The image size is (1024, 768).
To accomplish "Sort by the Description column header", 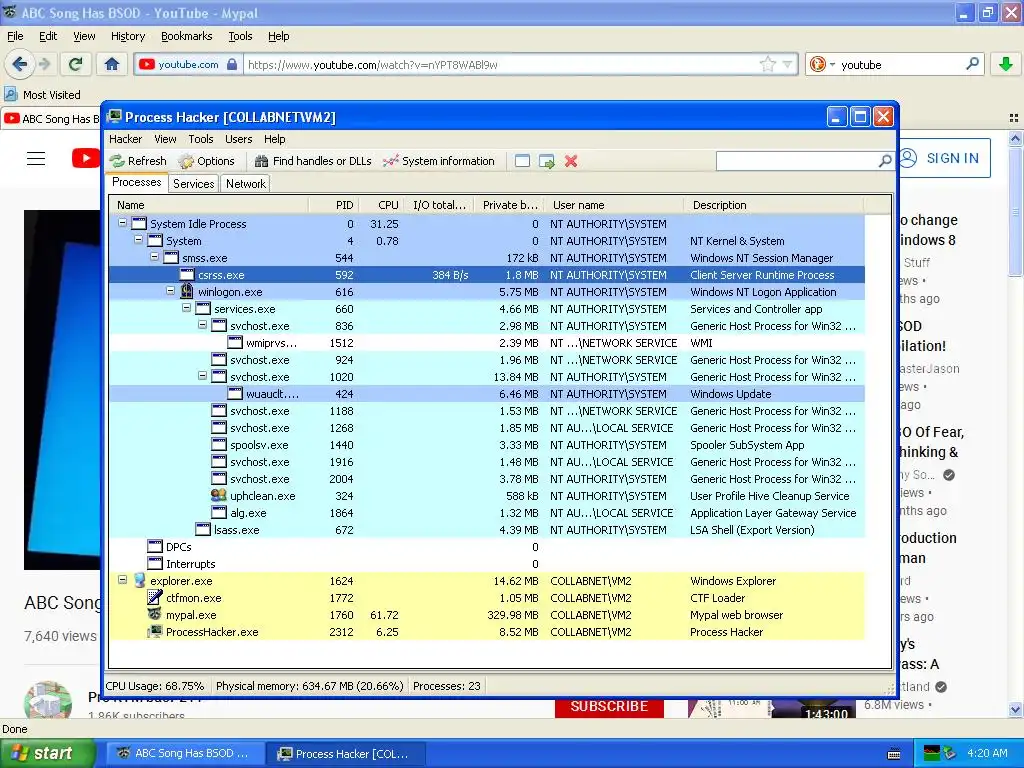I will point(773,205).
